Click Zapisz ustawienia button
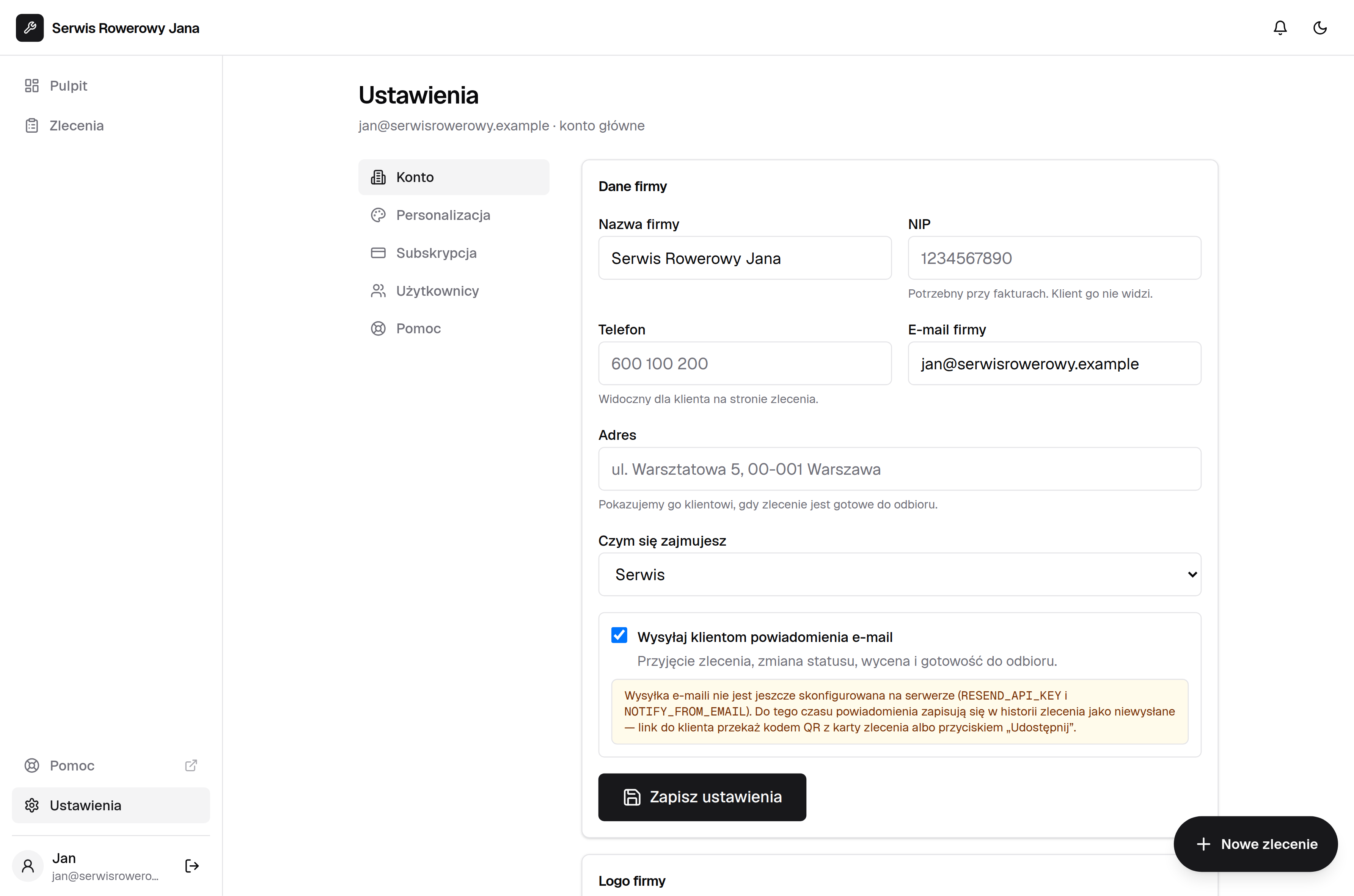This screenshot has width=1354, height=896. click(702, 797)
